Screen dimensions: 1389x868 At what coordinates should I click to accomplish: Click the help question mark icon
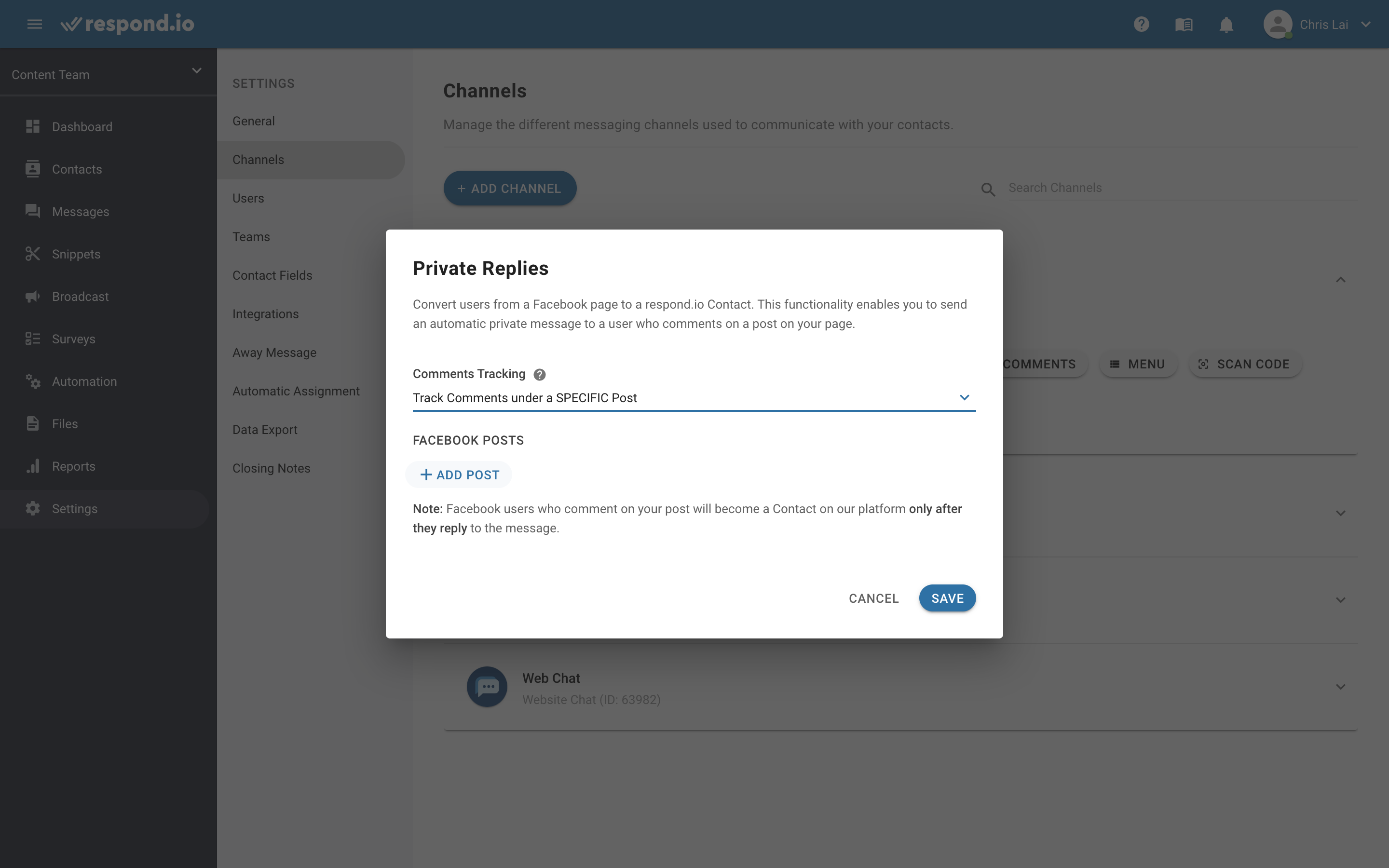click(x=539, y=374)
